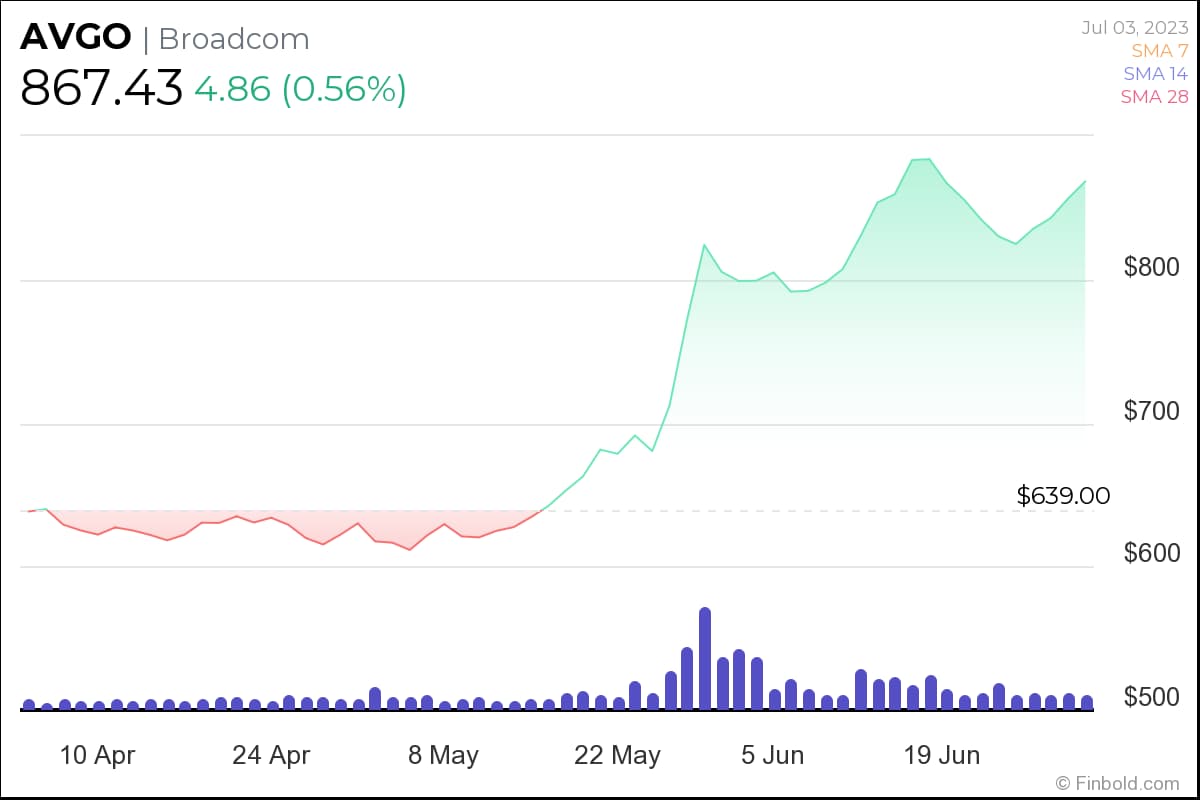The width and height of the screenshot is (1200, 800).
Task: Select the SMA 7 legend entry
Action: [1160, 50]
